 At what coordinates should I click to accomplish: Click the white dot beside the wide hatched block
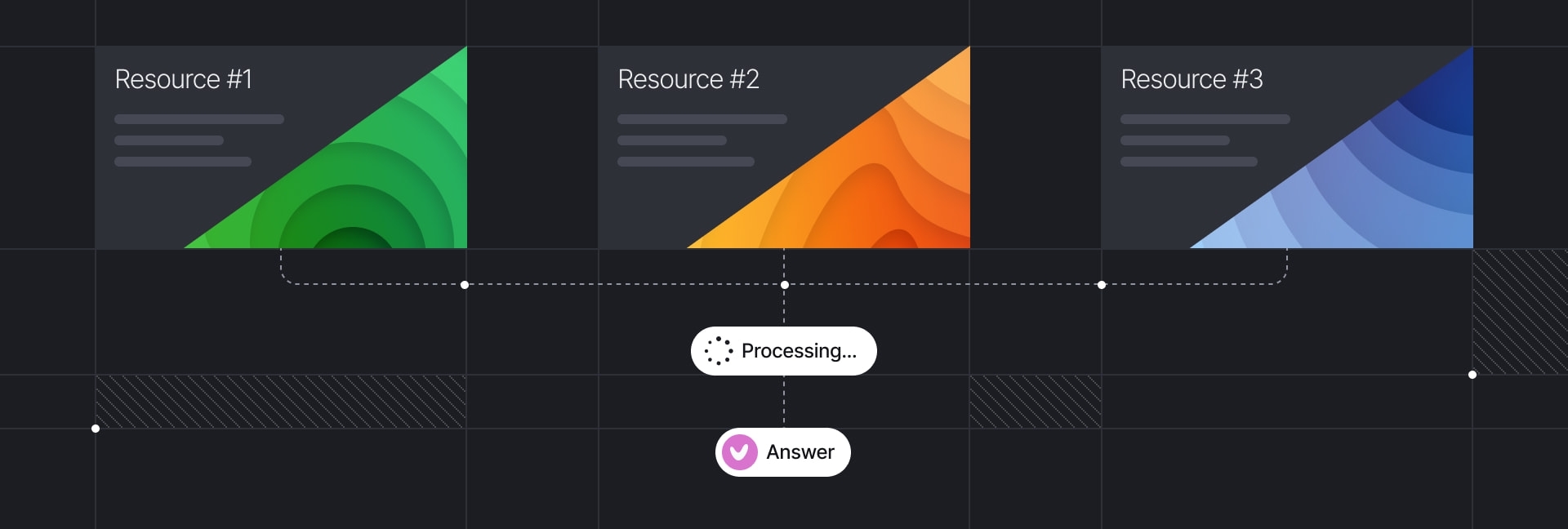click(x=96, y=429)
